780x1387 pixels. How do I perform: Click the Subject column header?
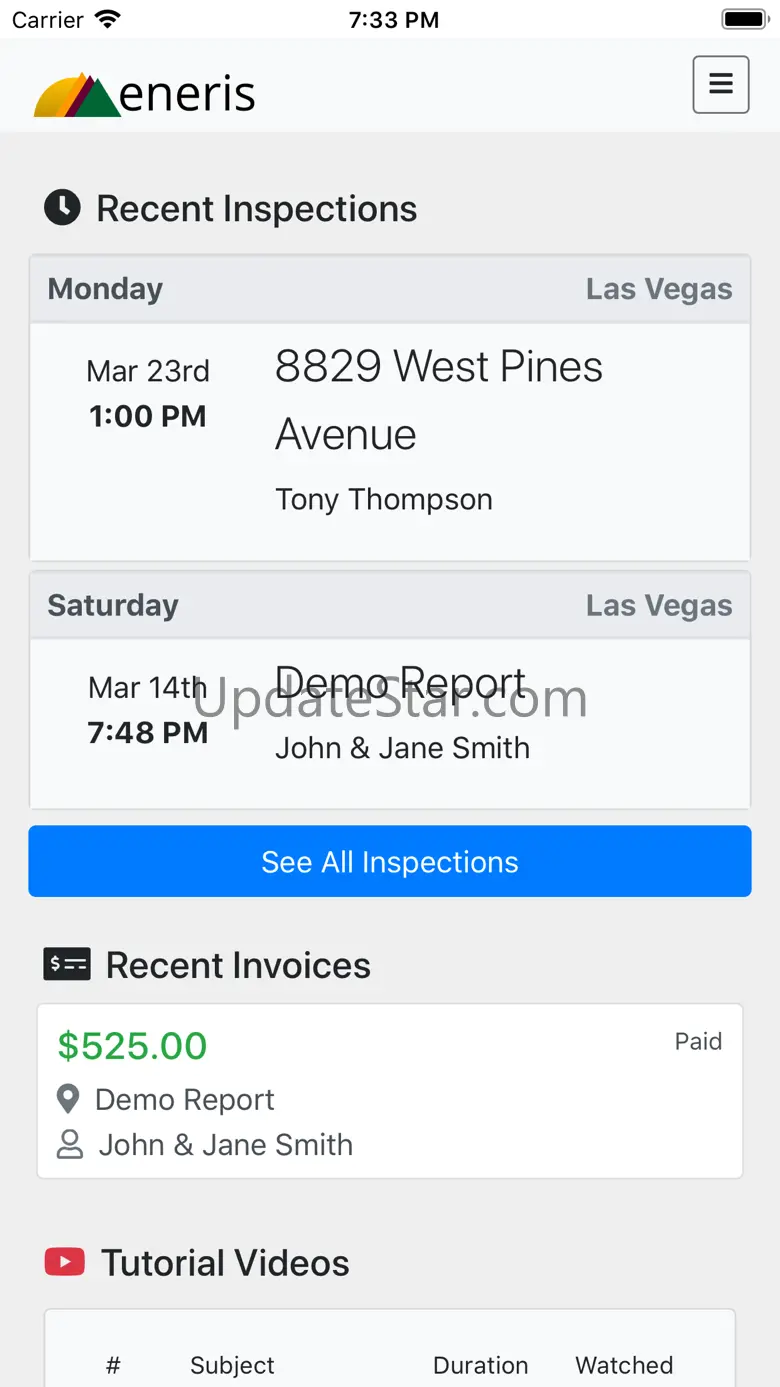(x=232, y=1365)
